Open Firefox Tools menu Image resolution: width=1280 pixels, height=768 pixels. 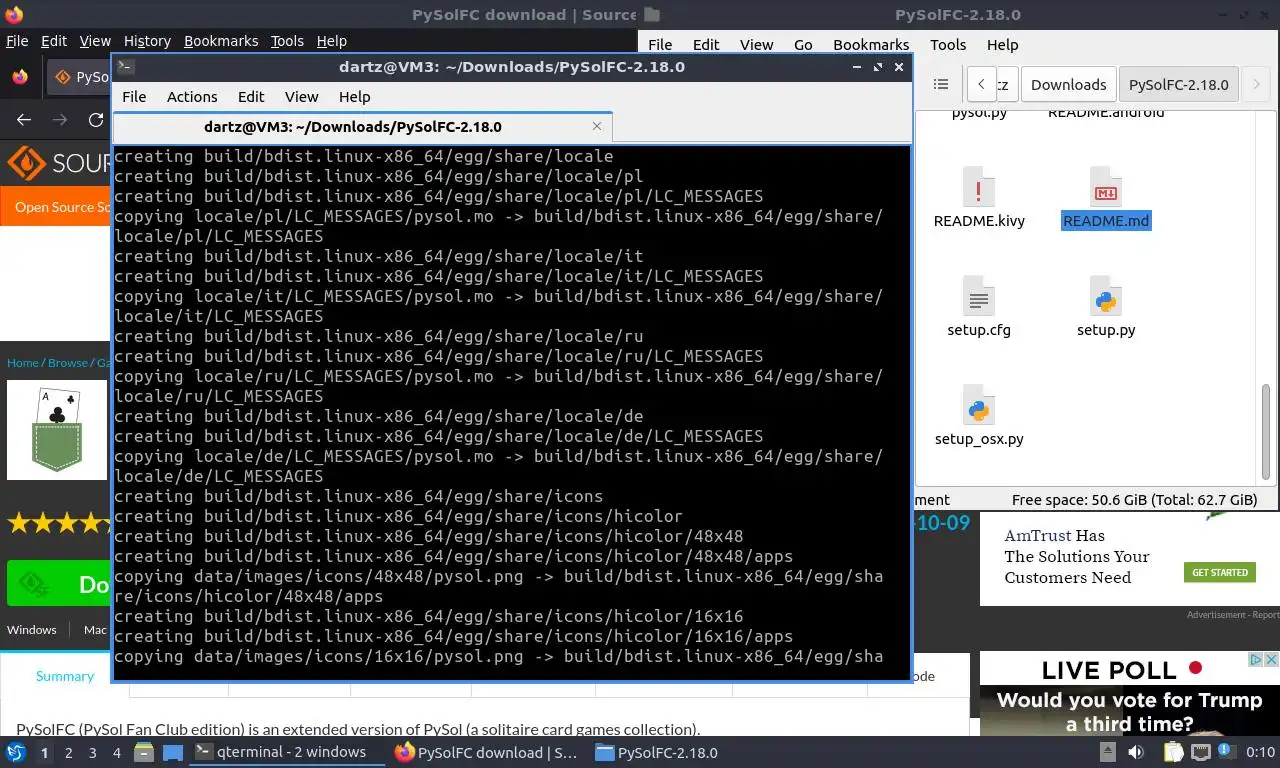point(287,41)
